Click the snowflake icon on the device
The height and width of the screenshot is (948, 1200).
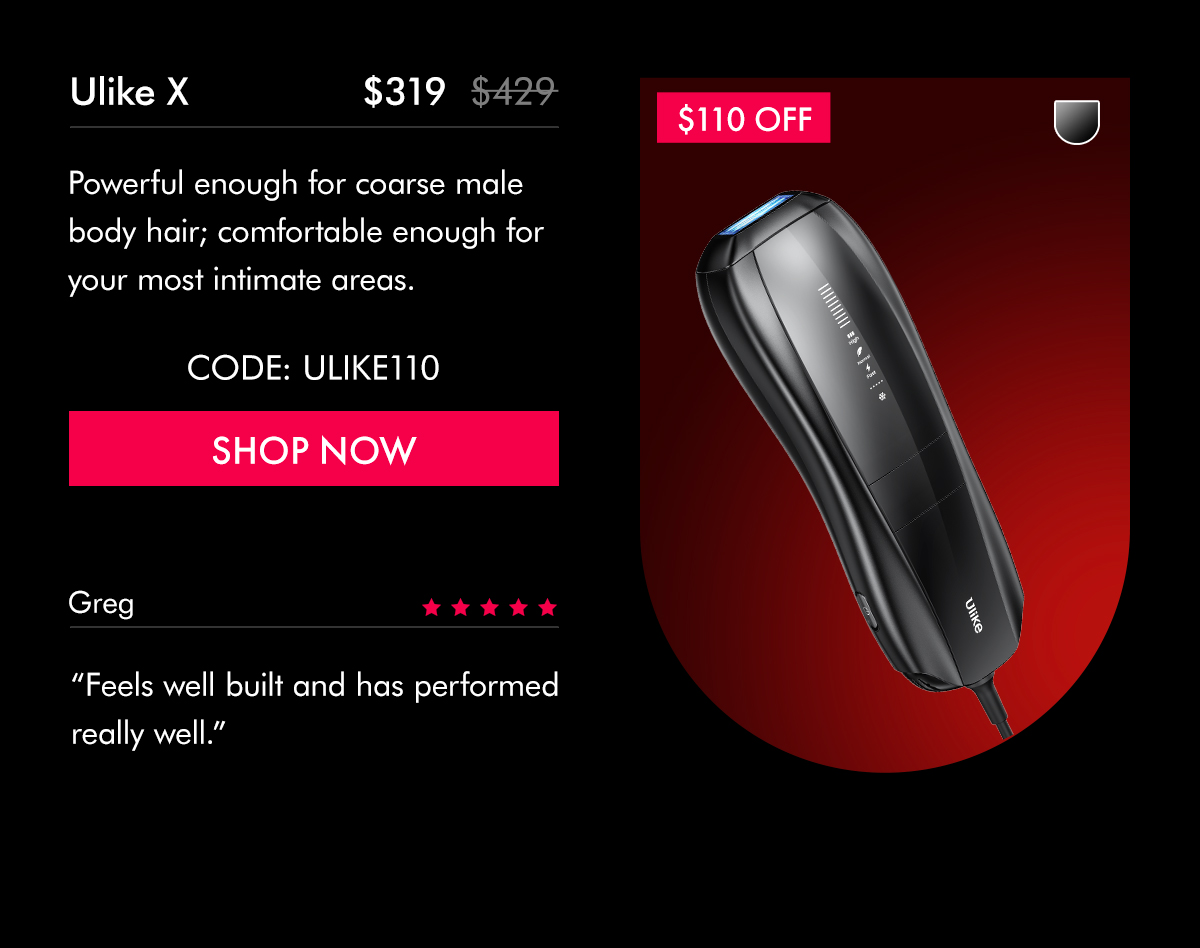[883, 398]
